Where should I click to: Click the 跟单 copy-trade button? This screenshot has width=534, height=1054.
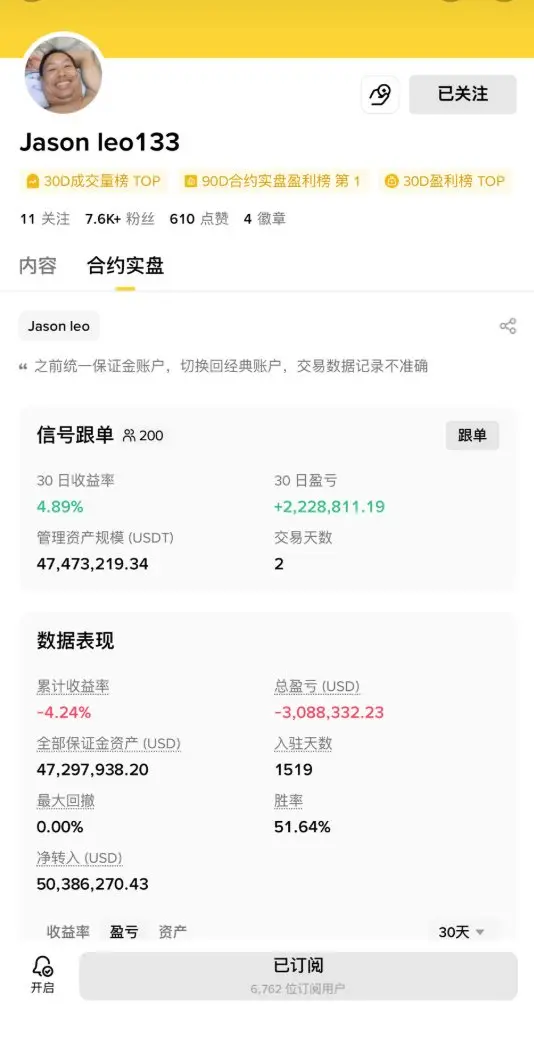pyautogui.click(x=472, y=436)
